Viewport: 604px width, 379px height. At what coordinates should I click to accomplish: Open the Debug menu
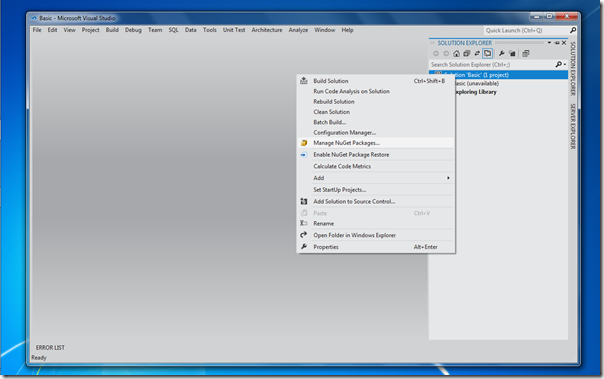coord(133,30)
